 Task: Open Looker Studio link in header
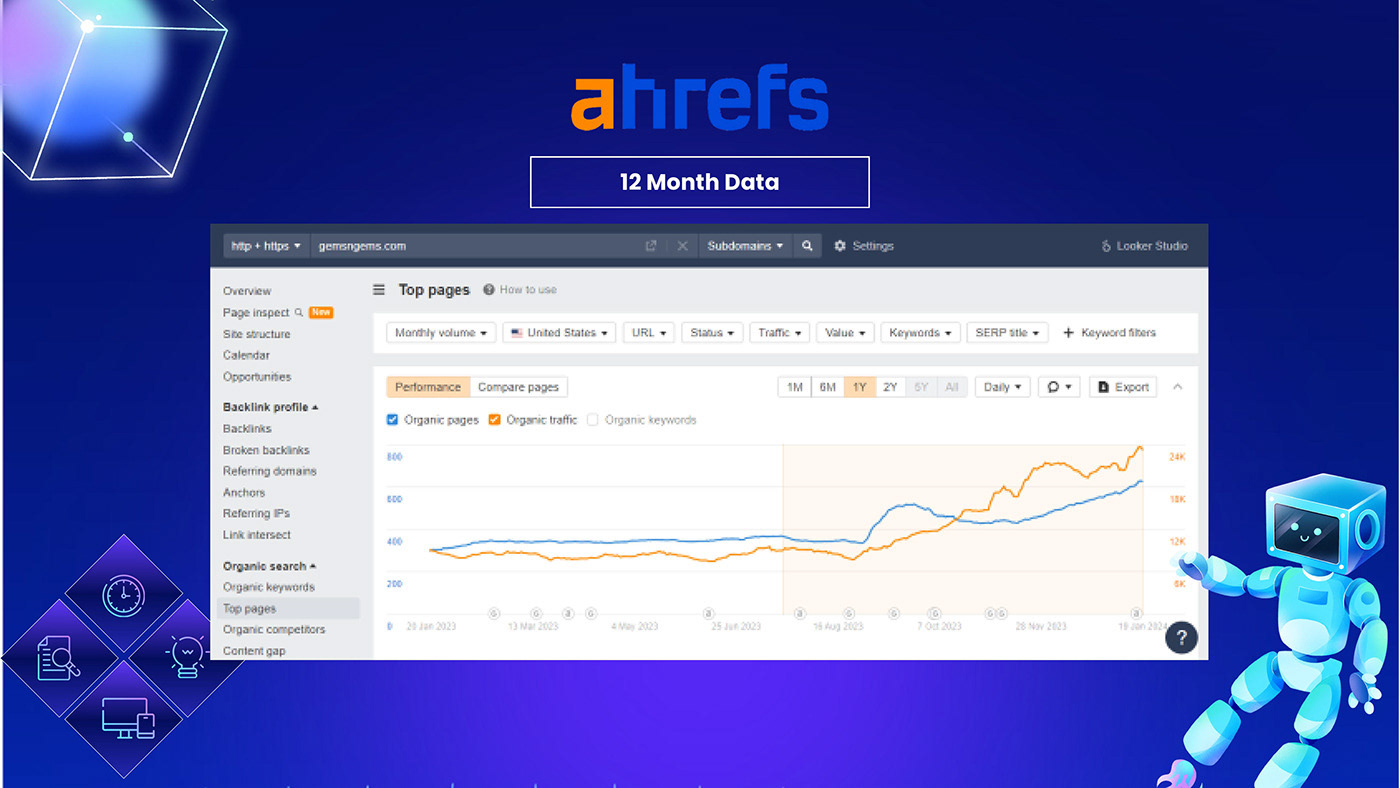coord(1144,246)
